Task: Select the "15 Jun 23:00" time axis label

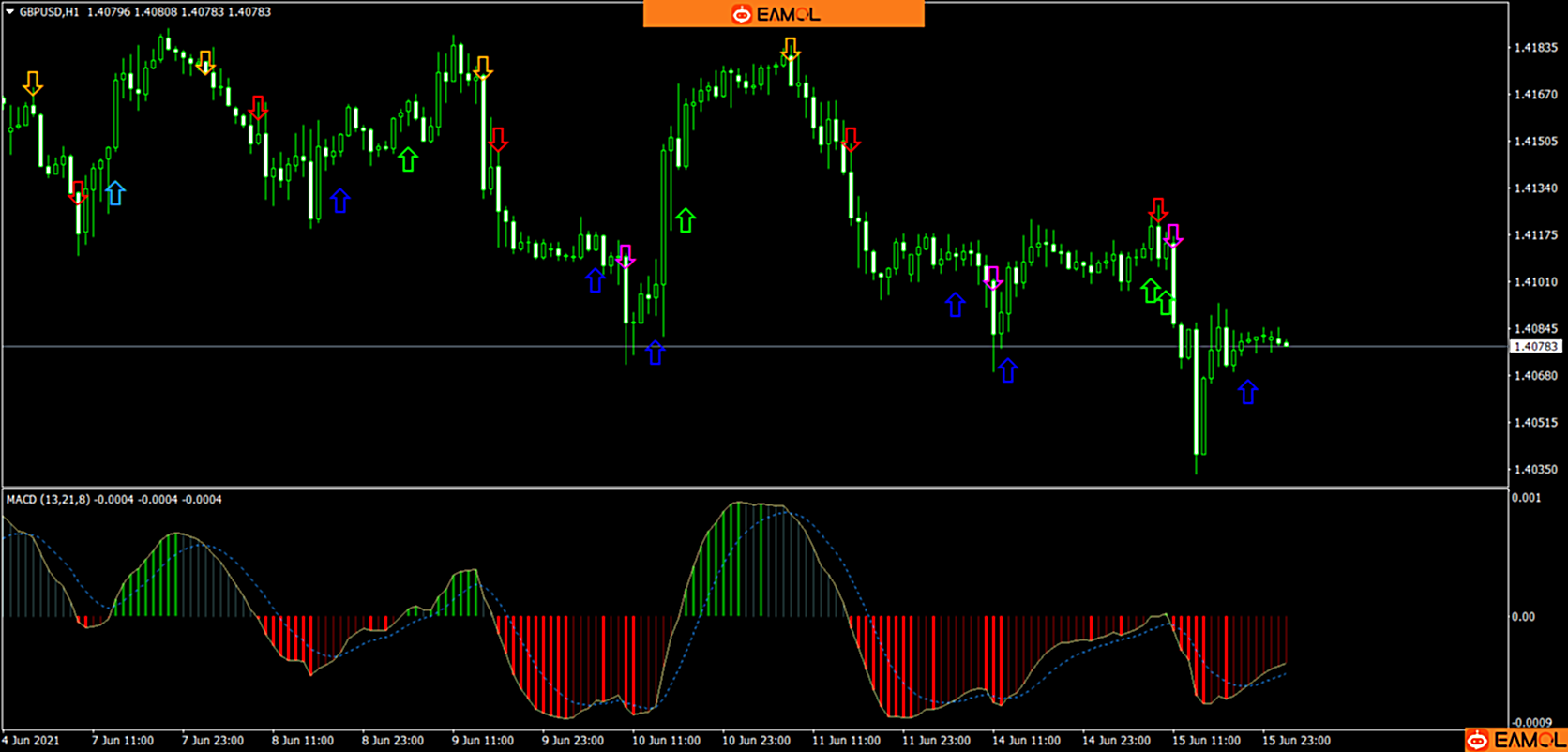Action: coord(1295,741)
